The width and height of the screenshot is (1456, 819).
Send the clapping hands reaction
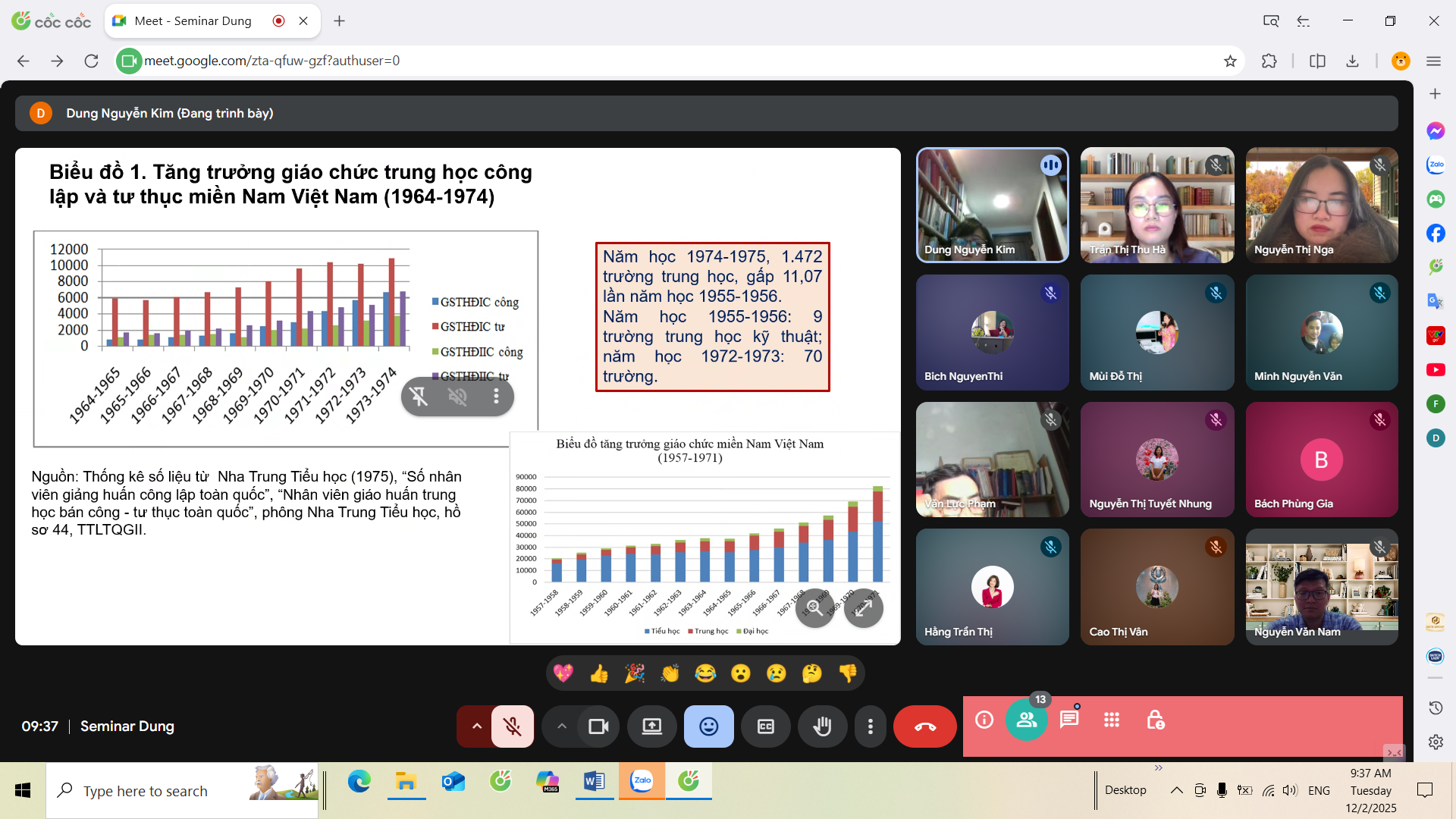(670, 673)
